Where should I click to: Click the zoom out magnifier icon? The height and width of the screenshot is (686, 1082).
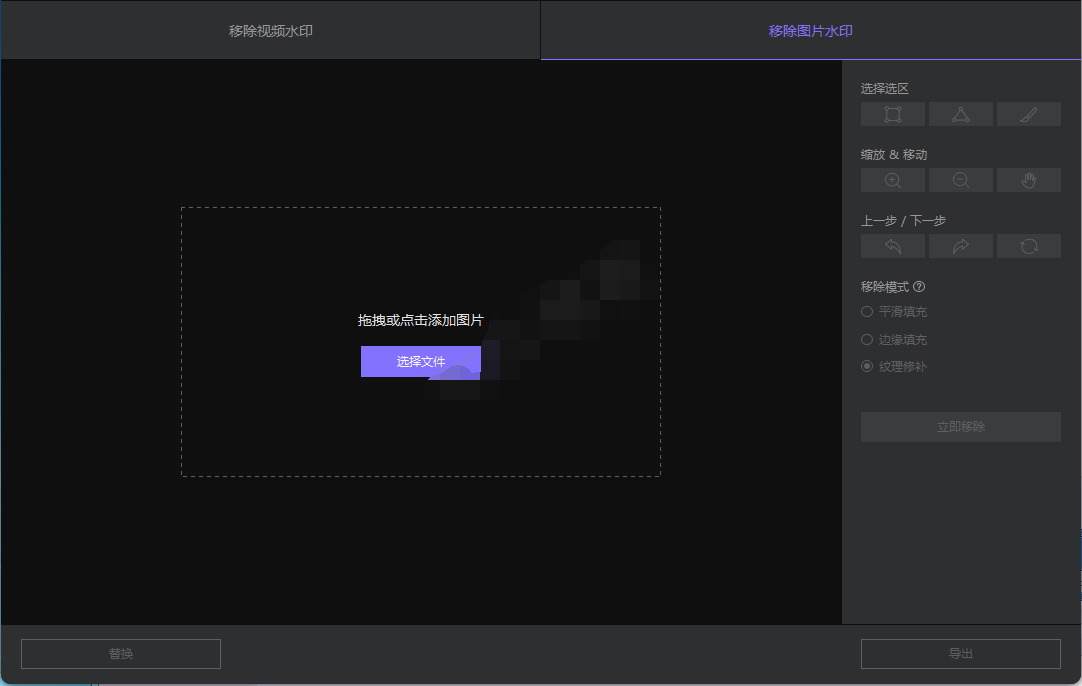(x=960, y=181)
